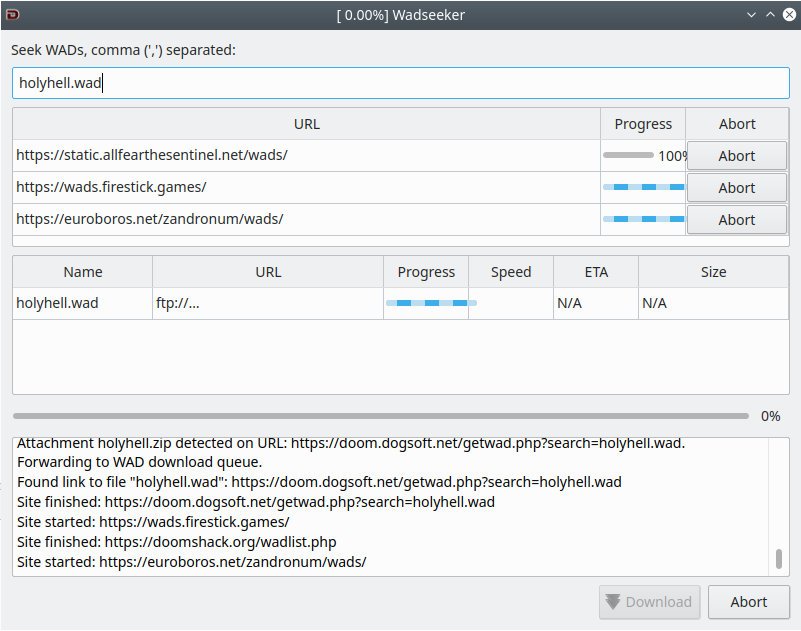Abort the euroboros.net zandronum site search

tap(736, 220)
